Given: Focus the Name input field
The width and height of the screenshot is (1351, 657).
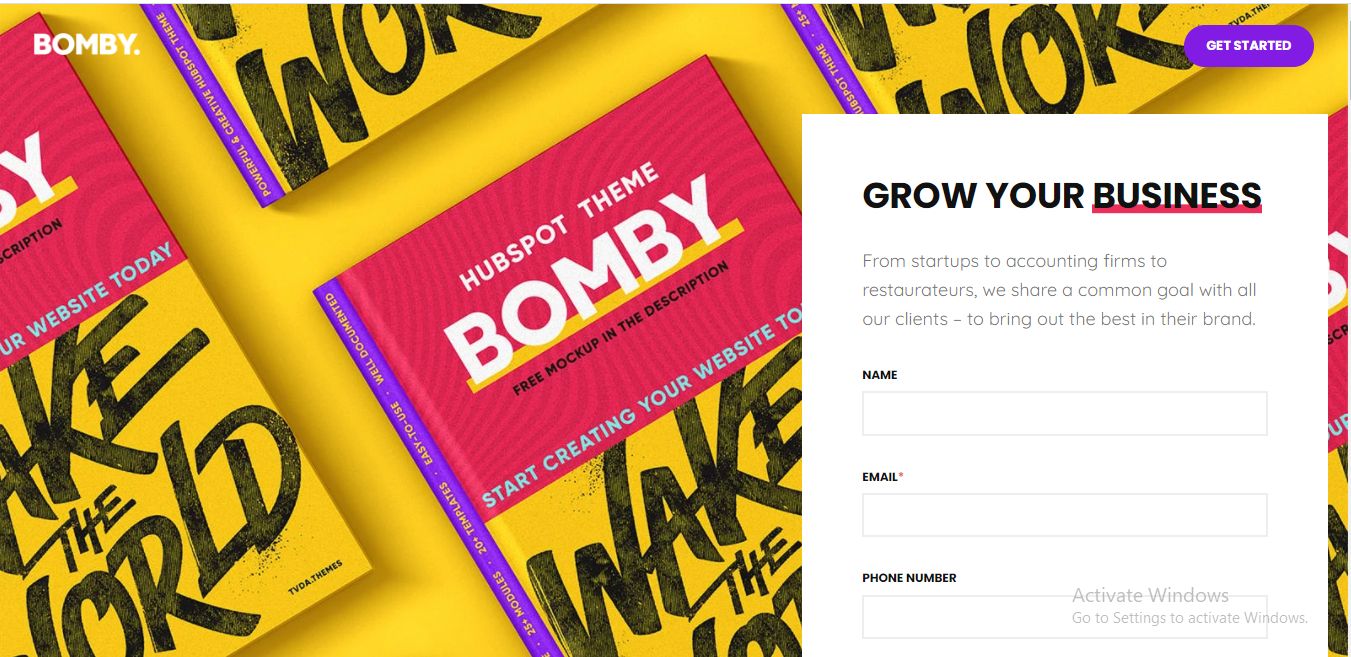Looking at the screenshot, I should [1064, 413].
